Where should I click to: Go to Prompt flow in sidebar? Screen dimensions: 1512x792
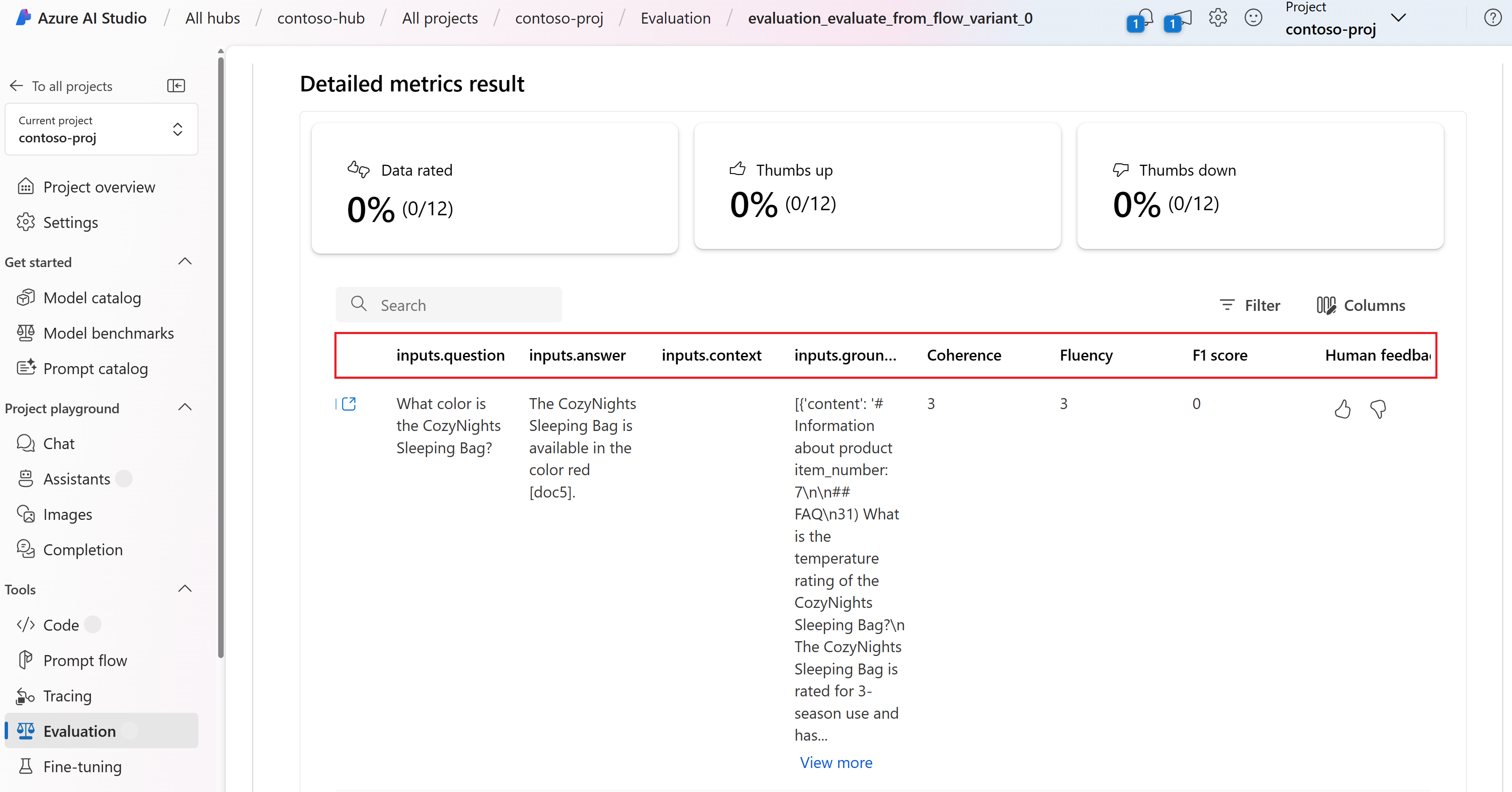click(x=85, y=661)
